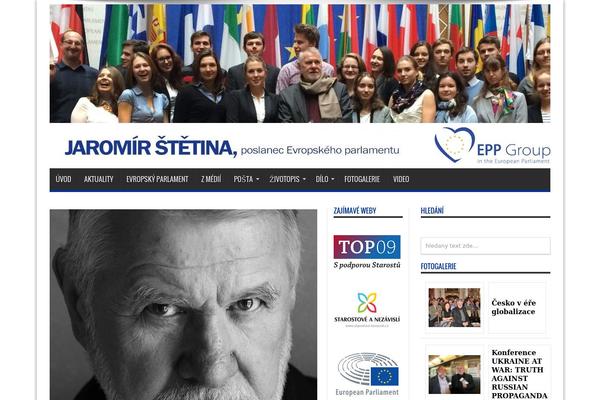Screen dimensions: 600x400
Task: Open the Ukraine at War conference link
Action: pyautogui.click(x=519, y=374)
